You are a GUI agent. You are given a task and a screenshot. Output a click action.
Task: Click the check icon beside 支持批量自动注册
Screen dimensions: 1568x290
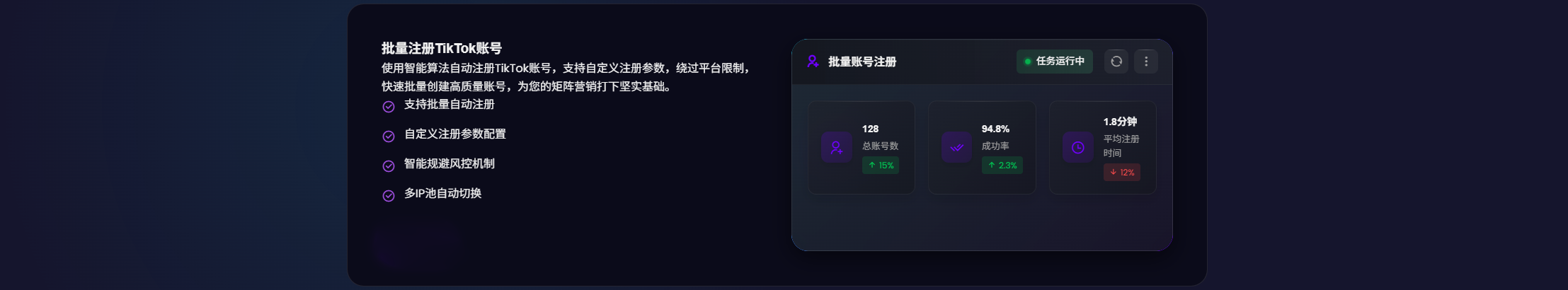389,107
